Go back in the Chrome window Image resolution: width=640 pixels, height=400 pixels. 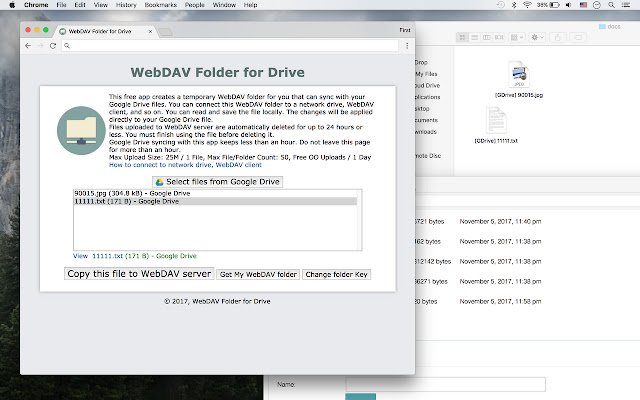click(28, 46)
